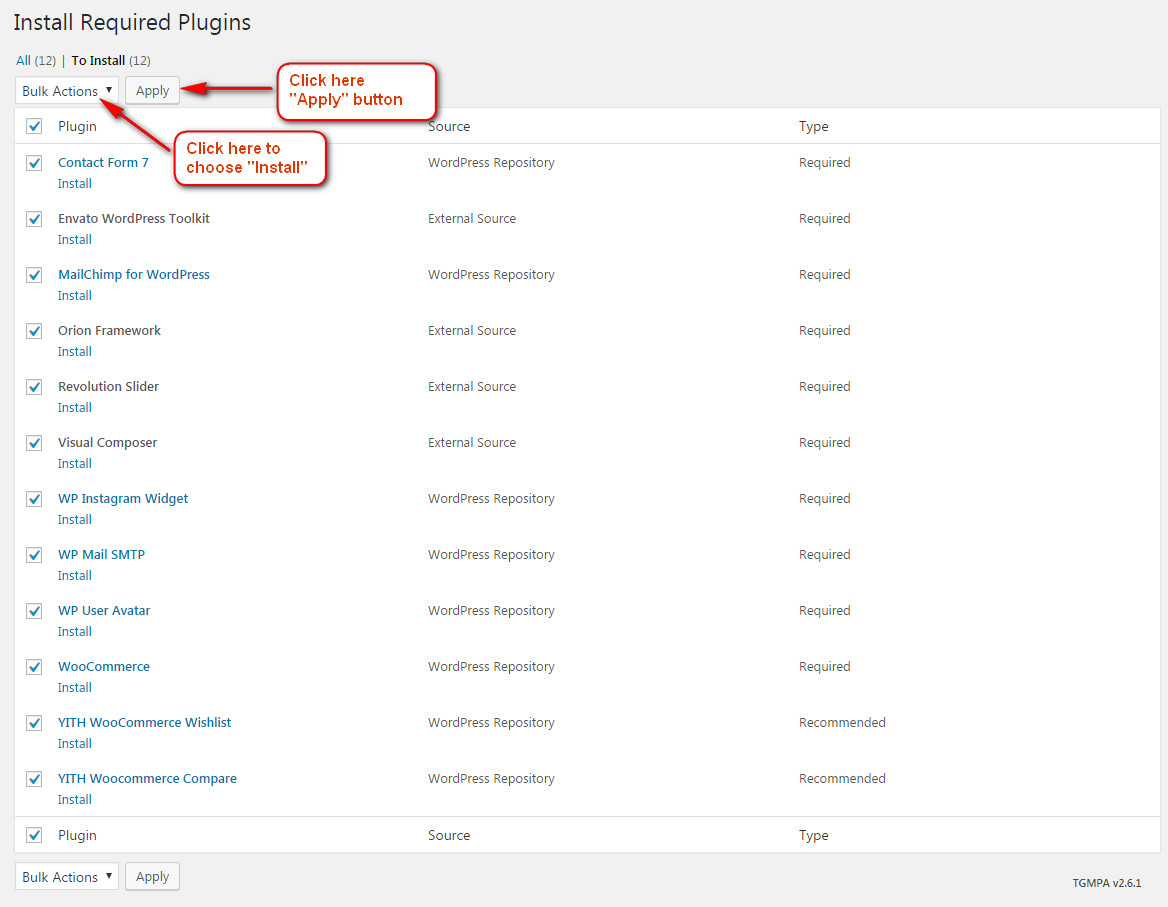
Task: Toggle the Orion Framework checkbox
Action: pos(34,331)
